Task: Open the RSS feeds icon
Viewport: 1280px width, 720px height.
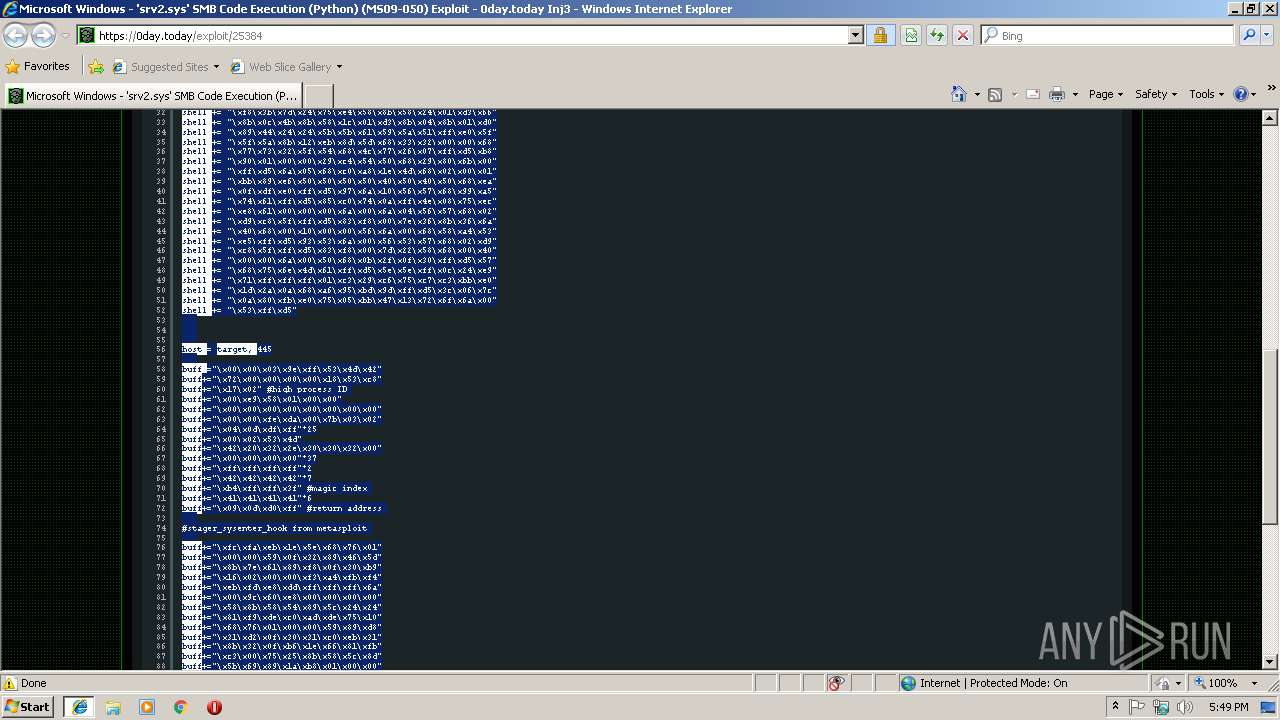Action: pyautogui.click(x=995, y=94)
